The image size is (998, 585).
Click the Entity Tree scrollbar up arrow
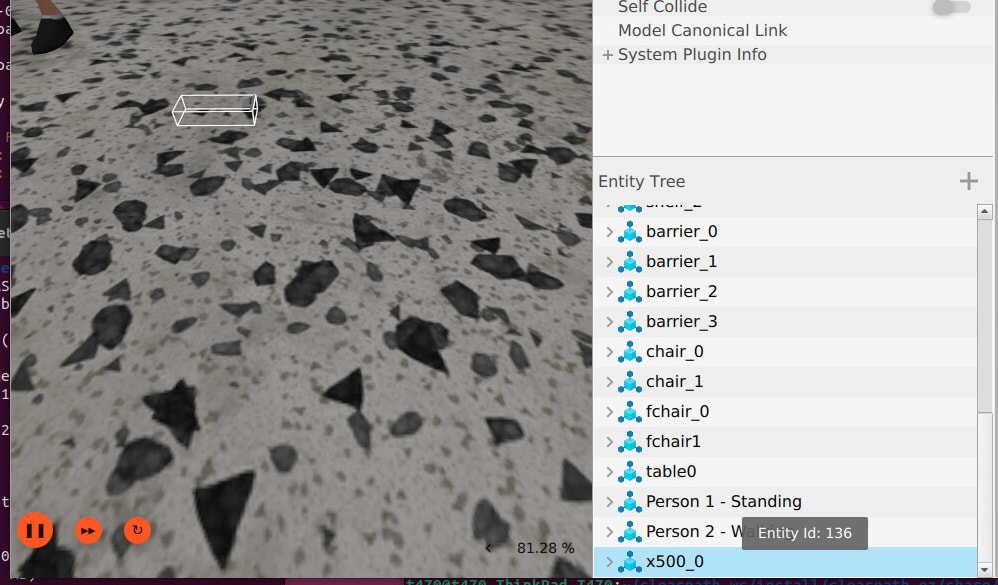(985, 211)
